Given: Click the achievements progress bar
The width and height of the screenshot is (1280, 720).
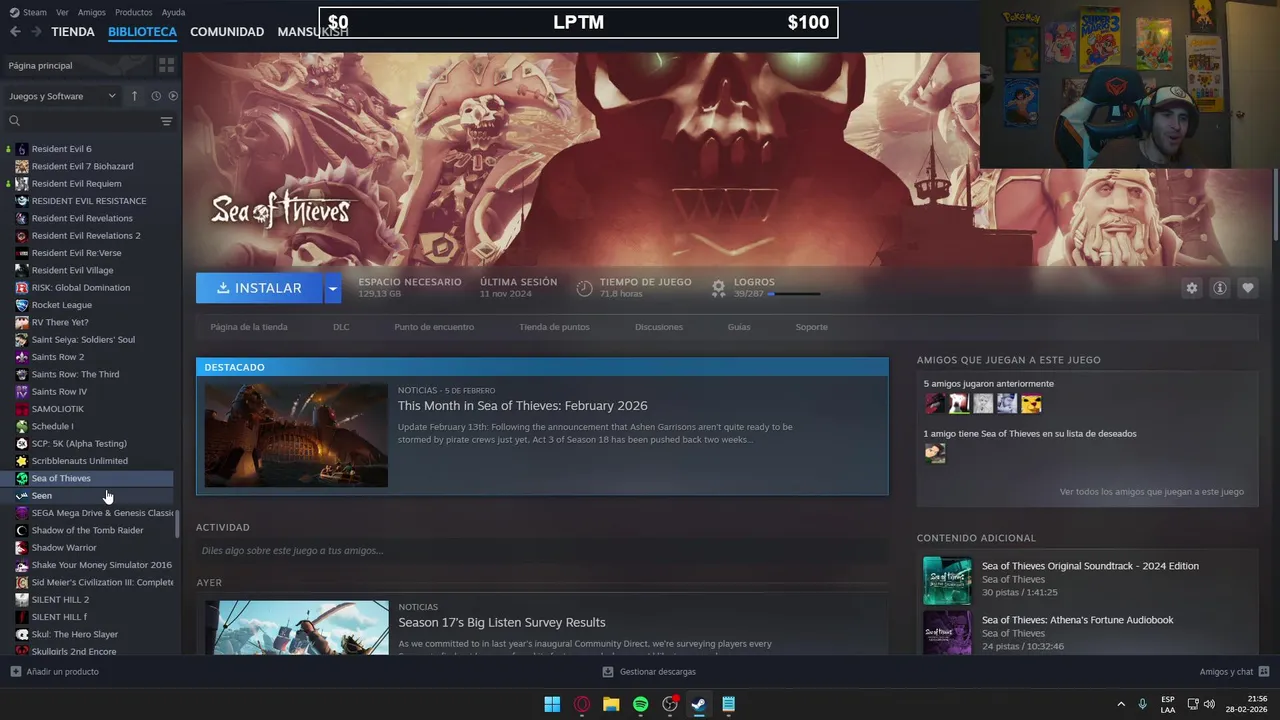Looking at the screenshot, I should point(794,294).
